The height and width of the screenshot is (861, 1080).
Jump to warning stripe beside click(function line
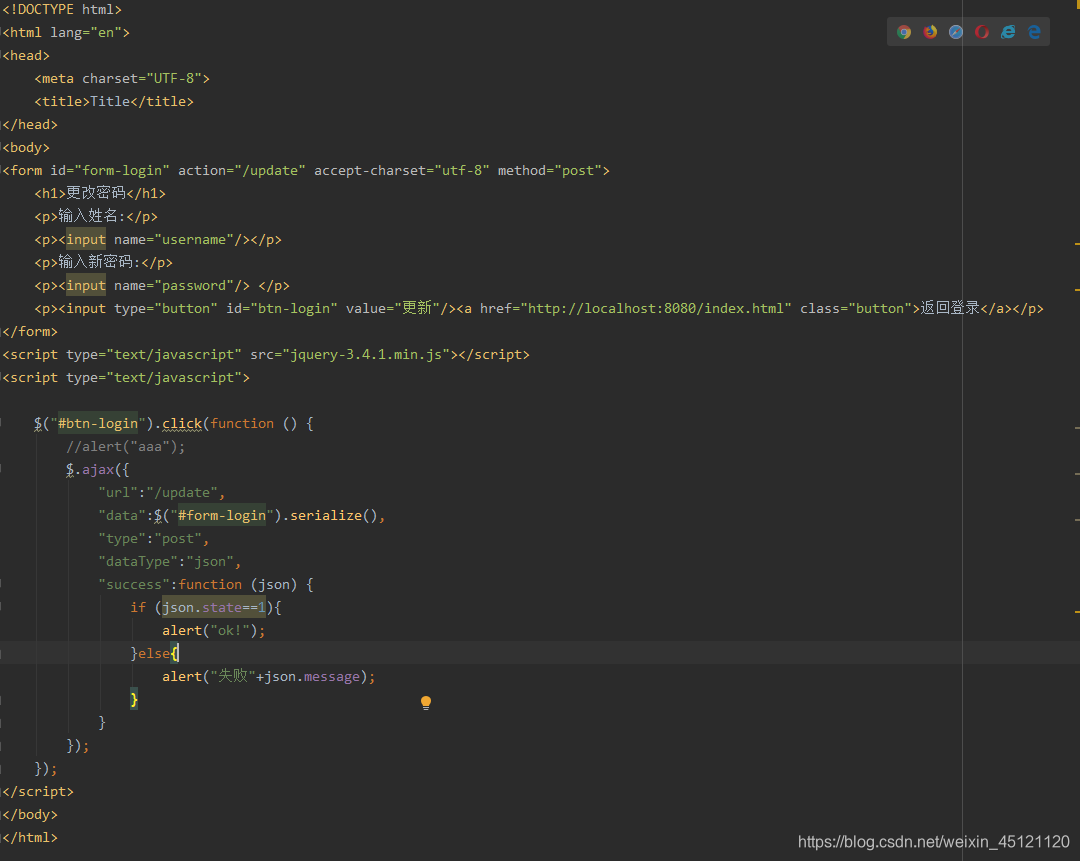coord(1077,428)
